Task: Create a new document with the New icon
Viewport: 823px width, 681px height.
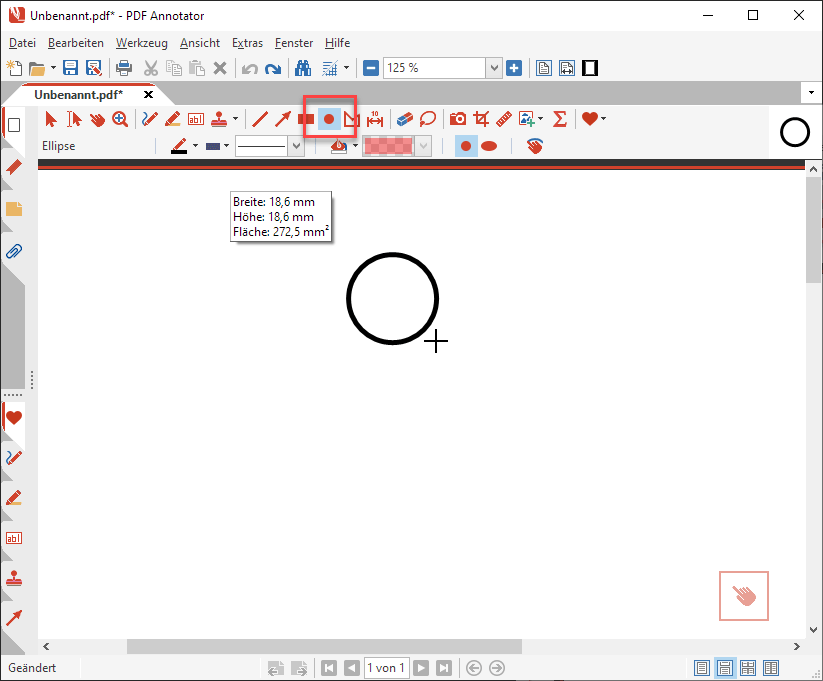Action: point(14,68)
